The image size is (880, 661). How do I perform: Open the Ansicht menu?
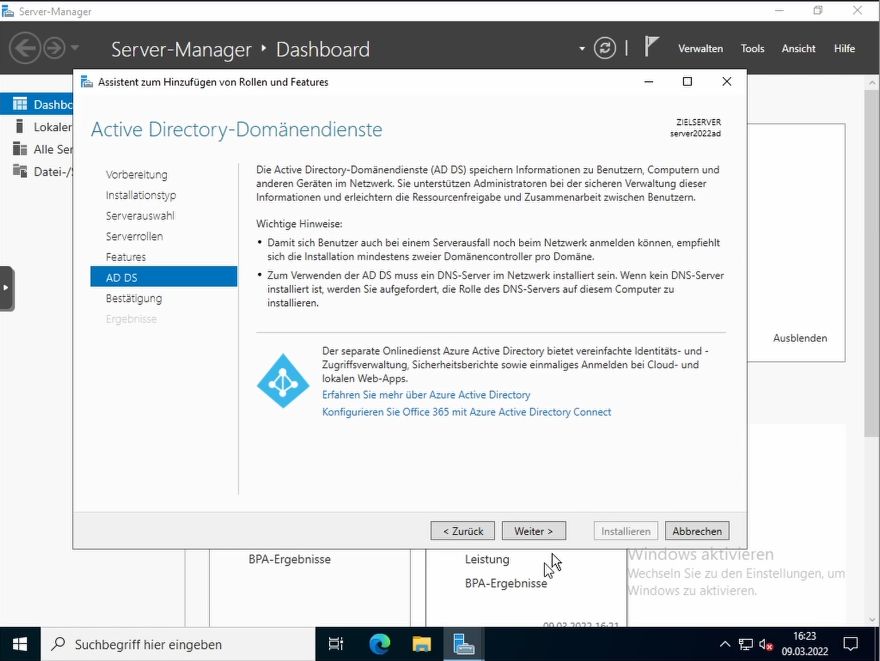click(x=798, y=49)
